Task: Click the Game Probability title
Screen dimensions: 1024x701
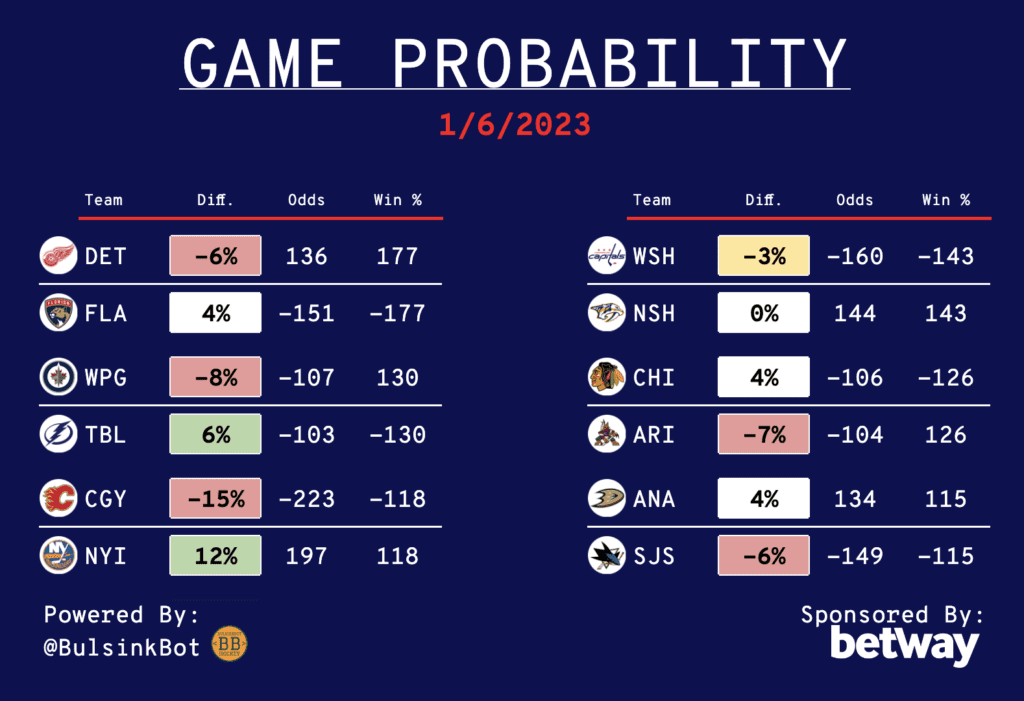Action: point(515,62)
